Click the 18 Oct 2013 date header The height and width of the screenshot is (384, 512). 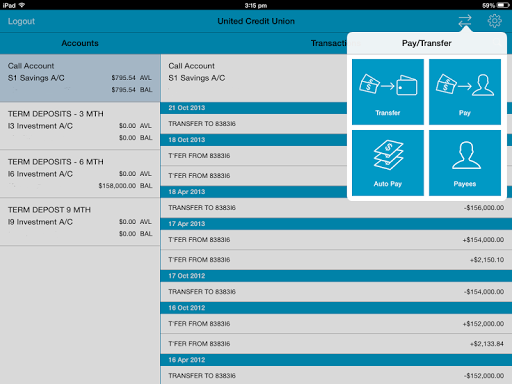point(254,140)
